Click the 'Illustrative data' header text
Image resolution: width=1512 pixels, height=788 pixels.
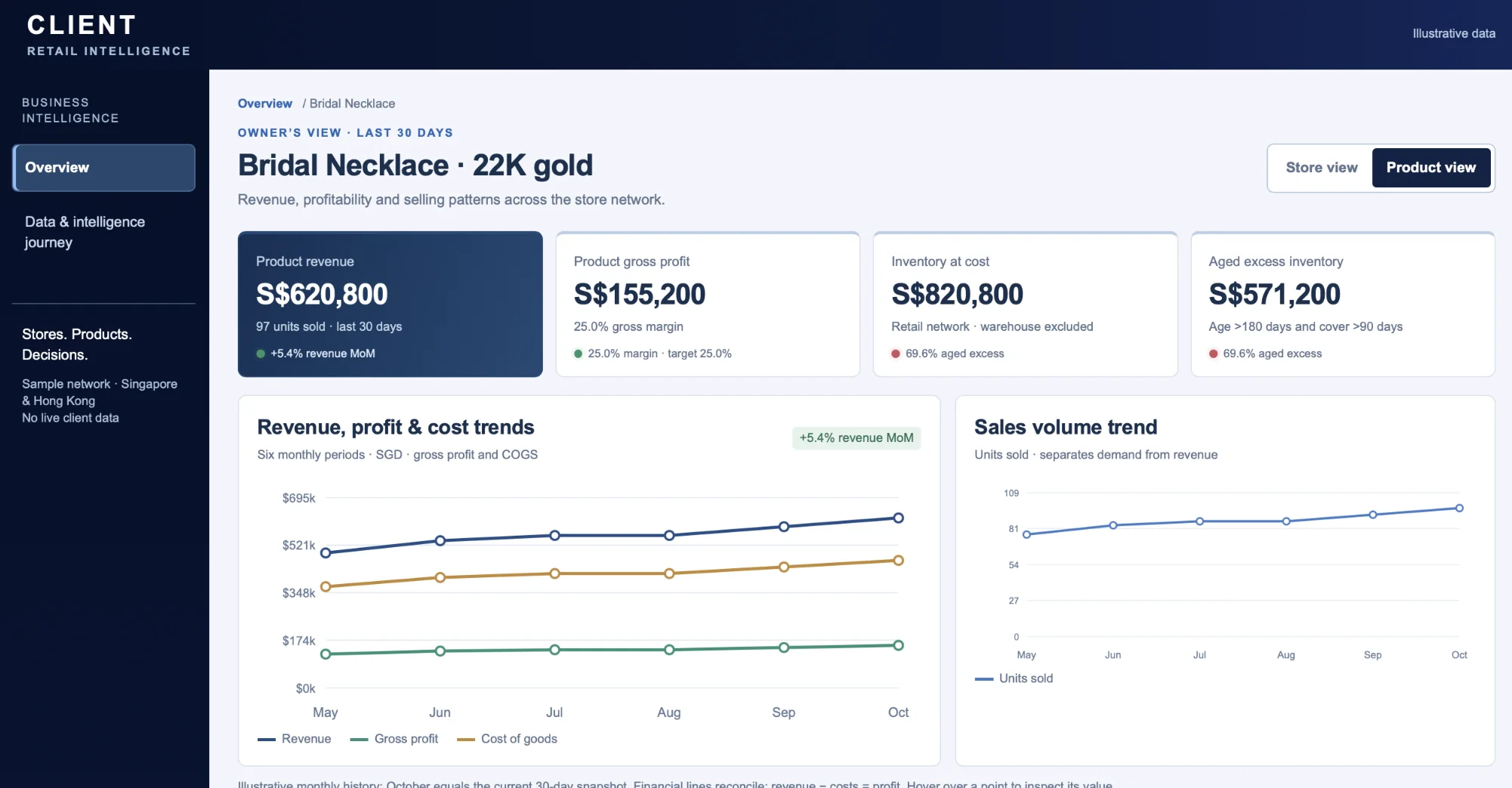coord(1454,33)
